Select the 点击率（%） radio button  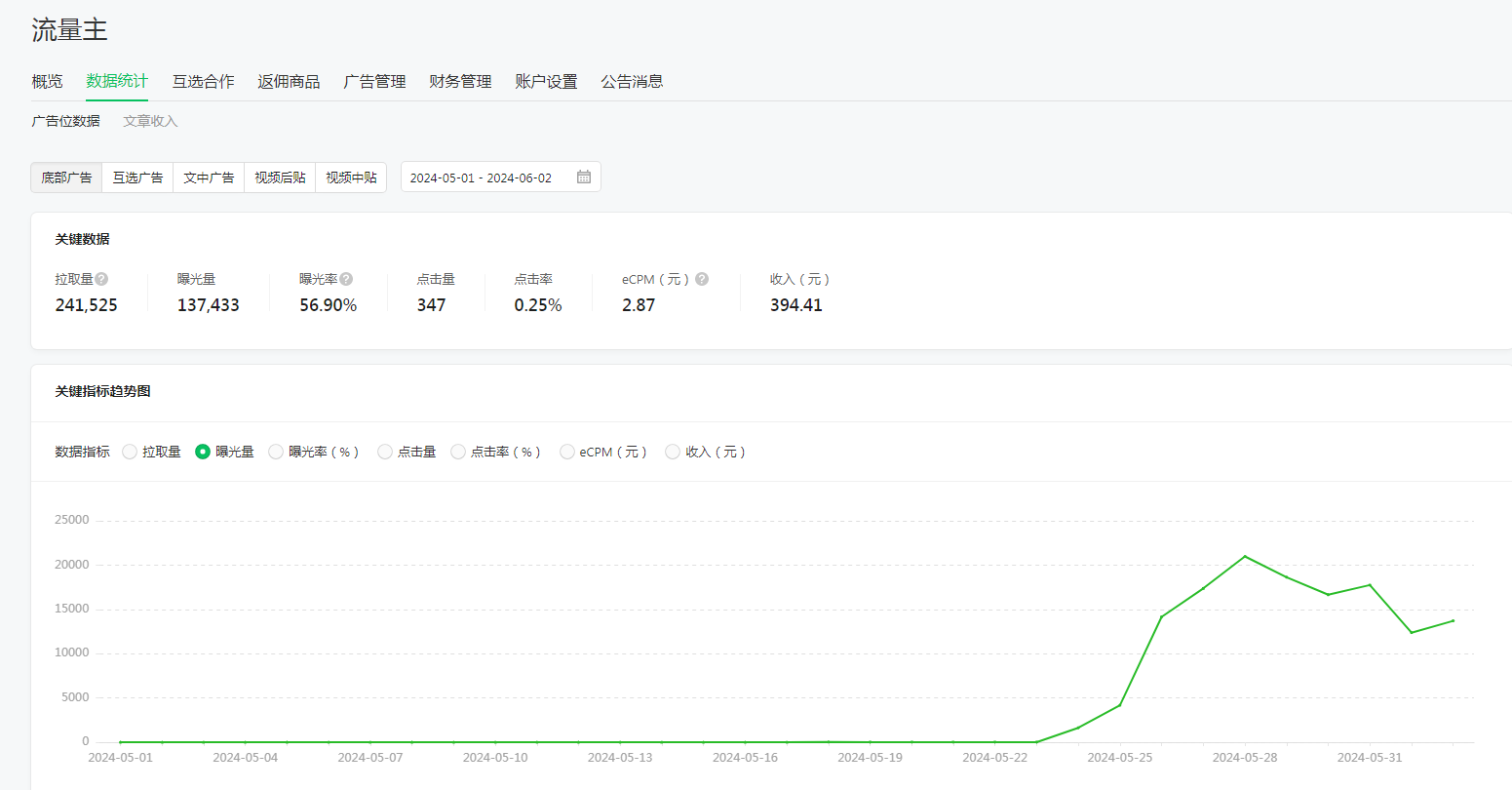(x=458, y=452)
